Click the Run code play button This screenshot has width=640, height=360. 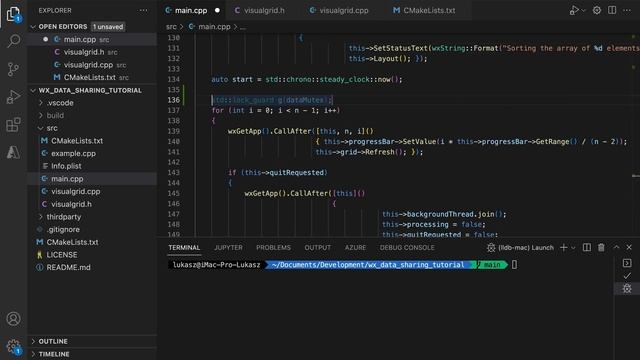pos(574,10)
